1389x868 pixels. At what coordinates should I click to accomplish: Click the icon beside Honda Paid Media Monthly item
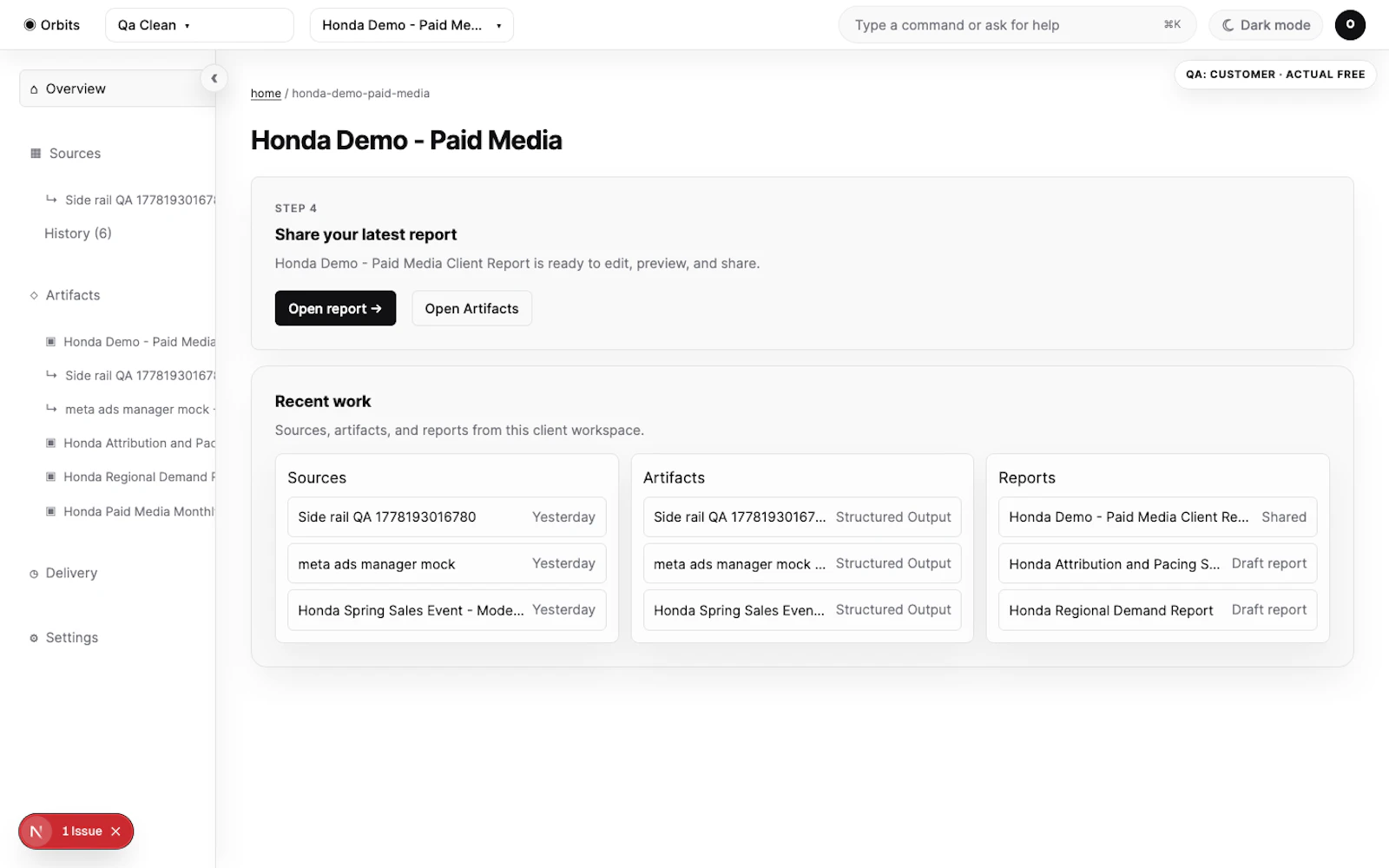(x=51, y=512)
